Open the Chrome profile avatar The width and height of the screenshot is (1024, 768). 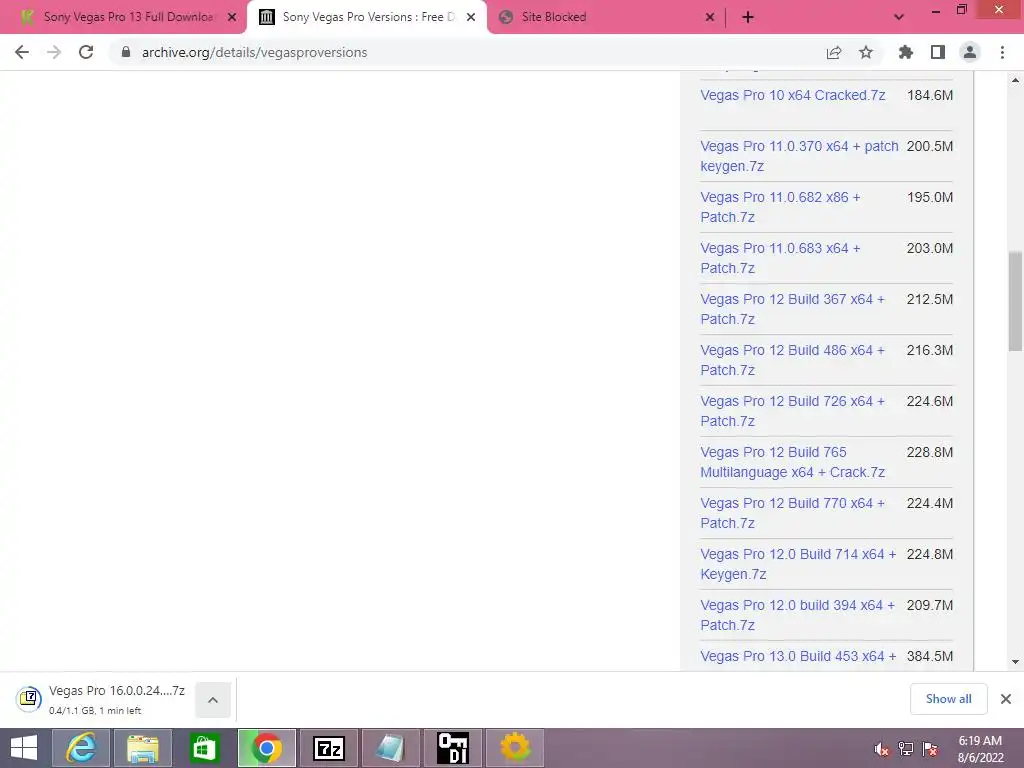(x=970, y=52)
